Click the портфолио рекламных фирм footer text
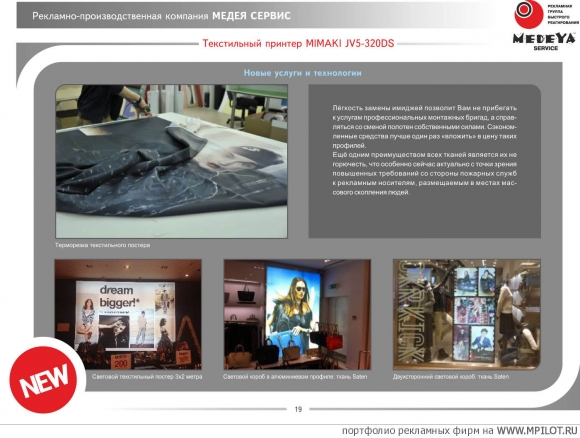This screenshot has height=438, width=580. 418,431
